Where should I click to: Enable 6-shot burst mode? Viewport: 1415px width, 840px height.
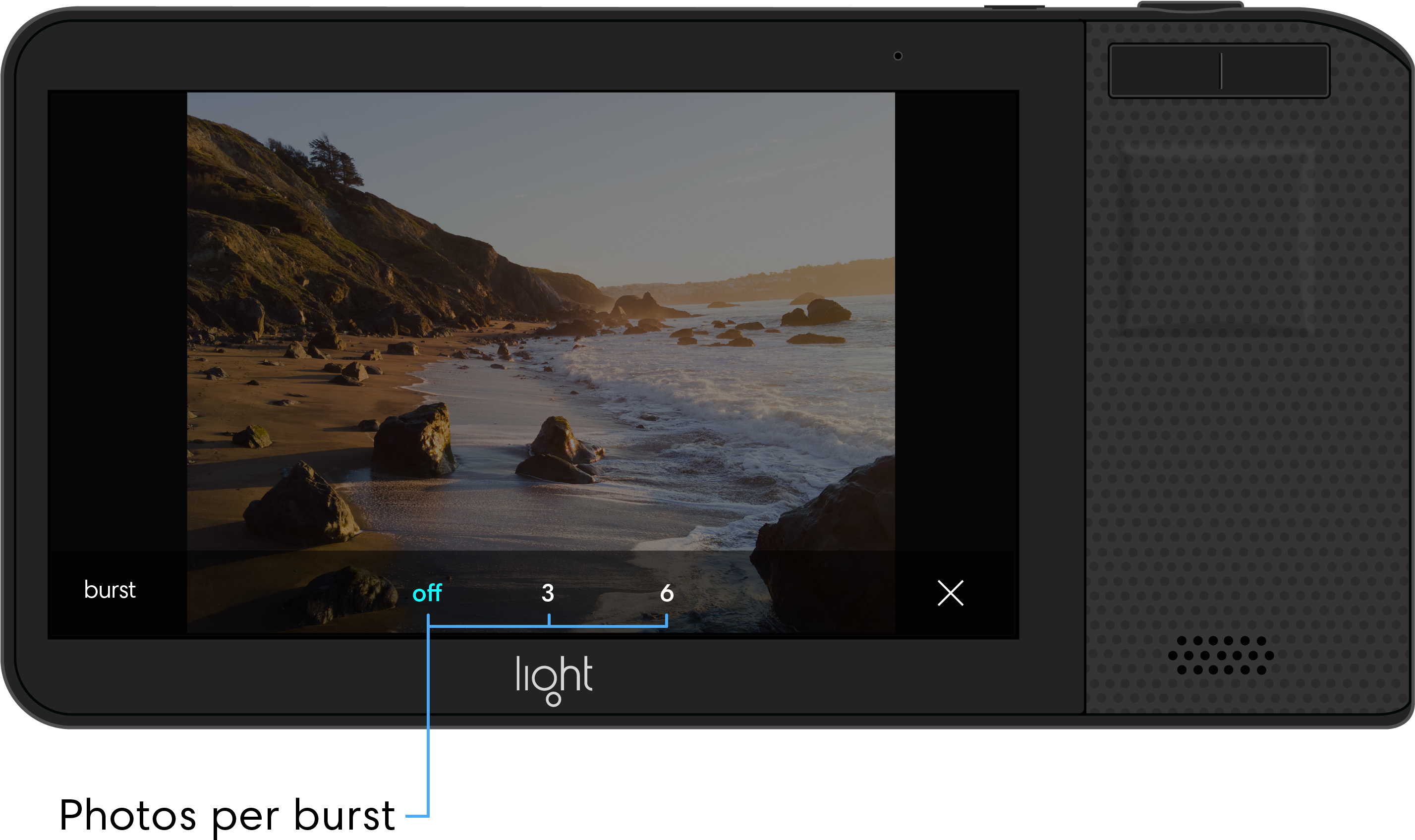[x=666, y=593]
